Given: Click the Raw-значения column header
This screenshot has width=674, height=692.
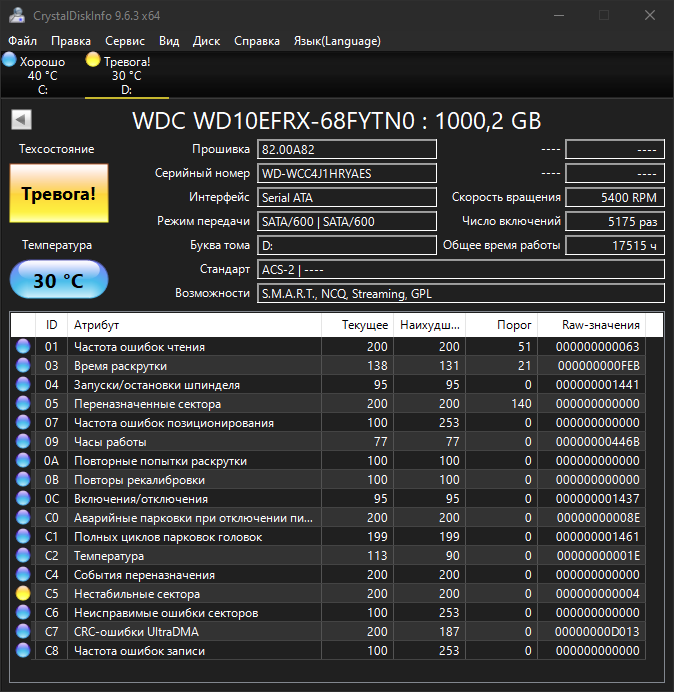Looking at the screenshot, I should click(x=591, y=325).
